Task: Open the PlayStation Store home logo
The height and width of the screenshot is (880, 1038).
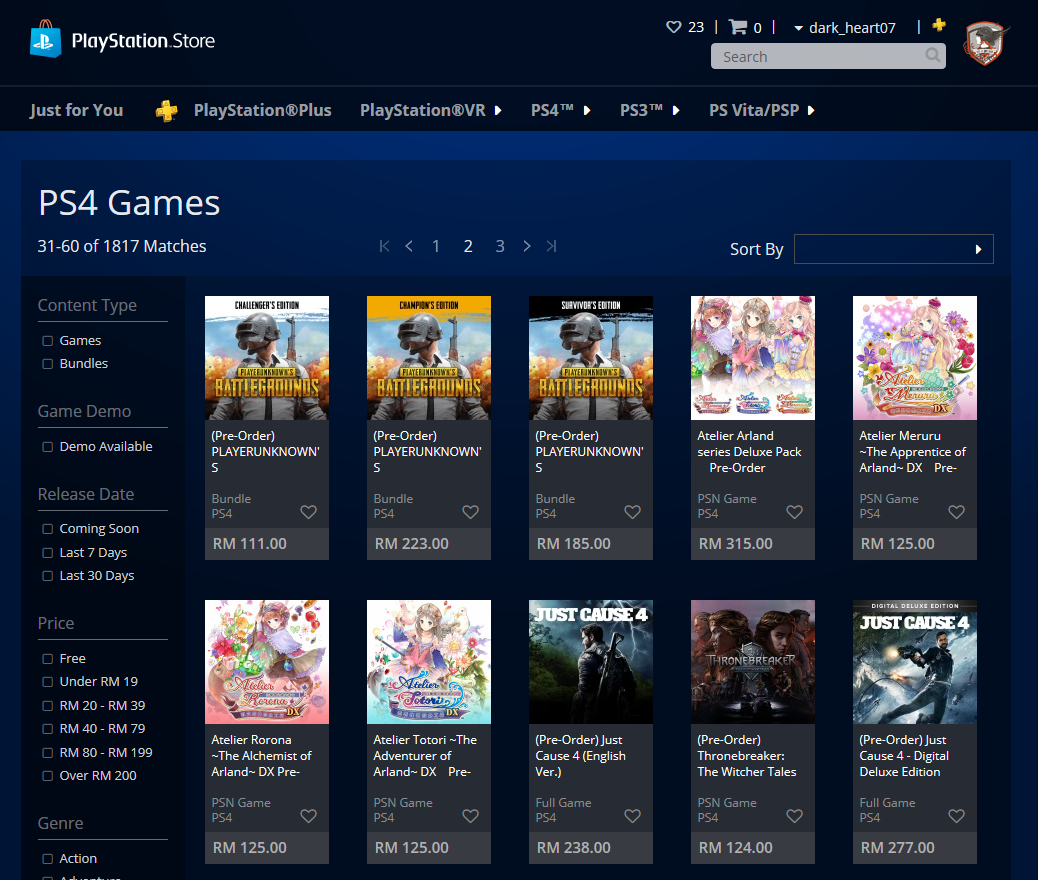Action: click(x=122, y=40)
